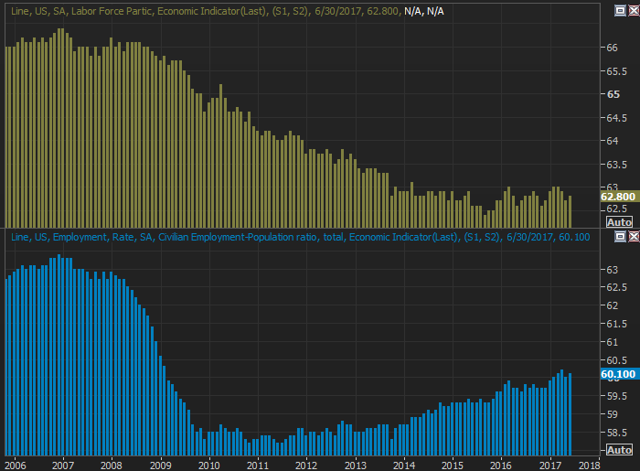Click the 64 tick on upper y-axis
The height and width of the screenshot is (471, 640).
(612, 141)
